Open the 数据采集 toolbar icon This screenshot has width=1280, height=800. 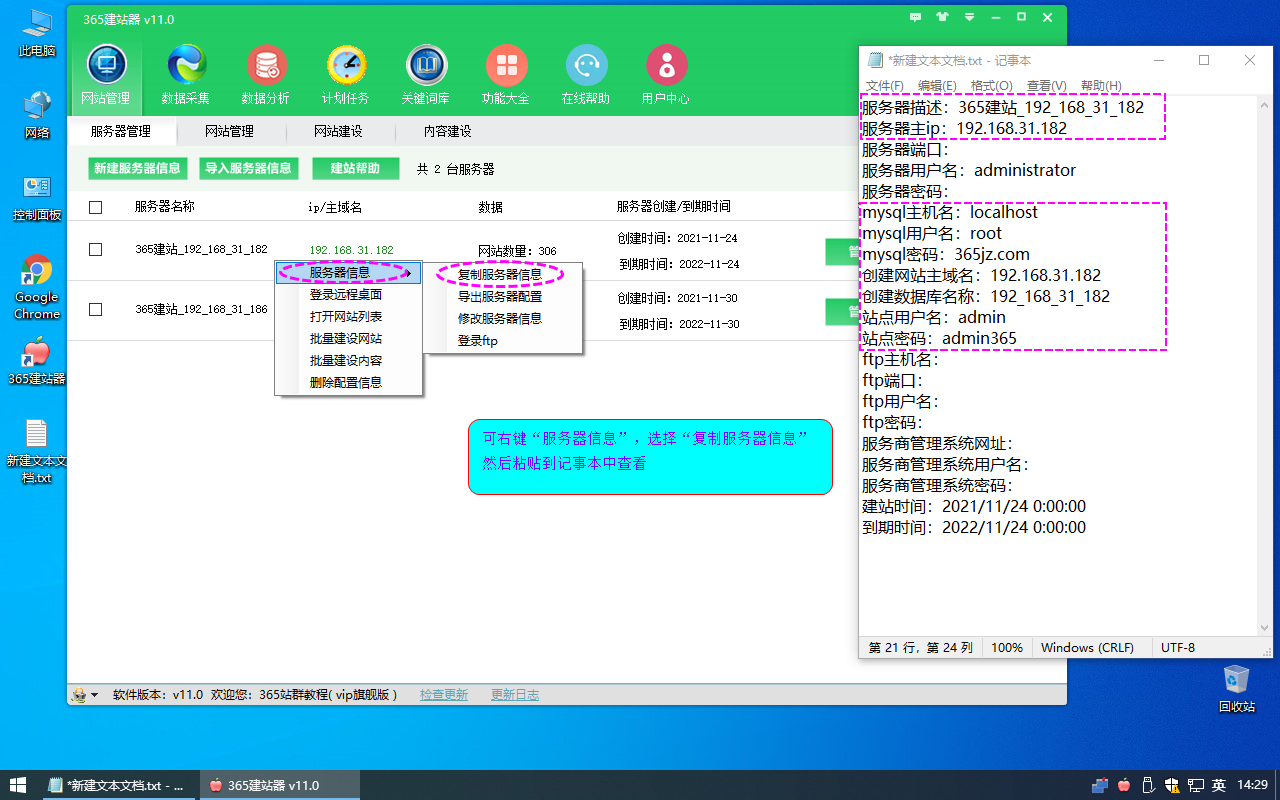186,76
